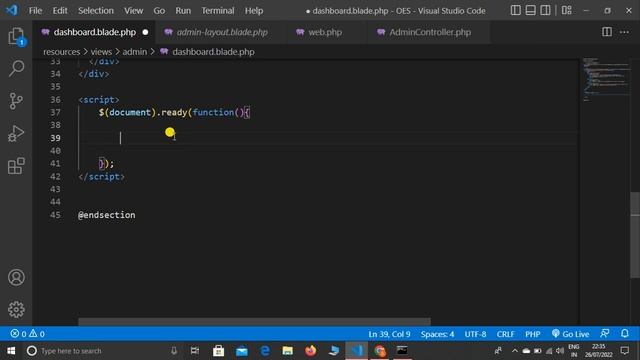The height and width of the screenshot is (360, 640).
Task: Show hidden system tray icons
Action: [x=515, y=351]
